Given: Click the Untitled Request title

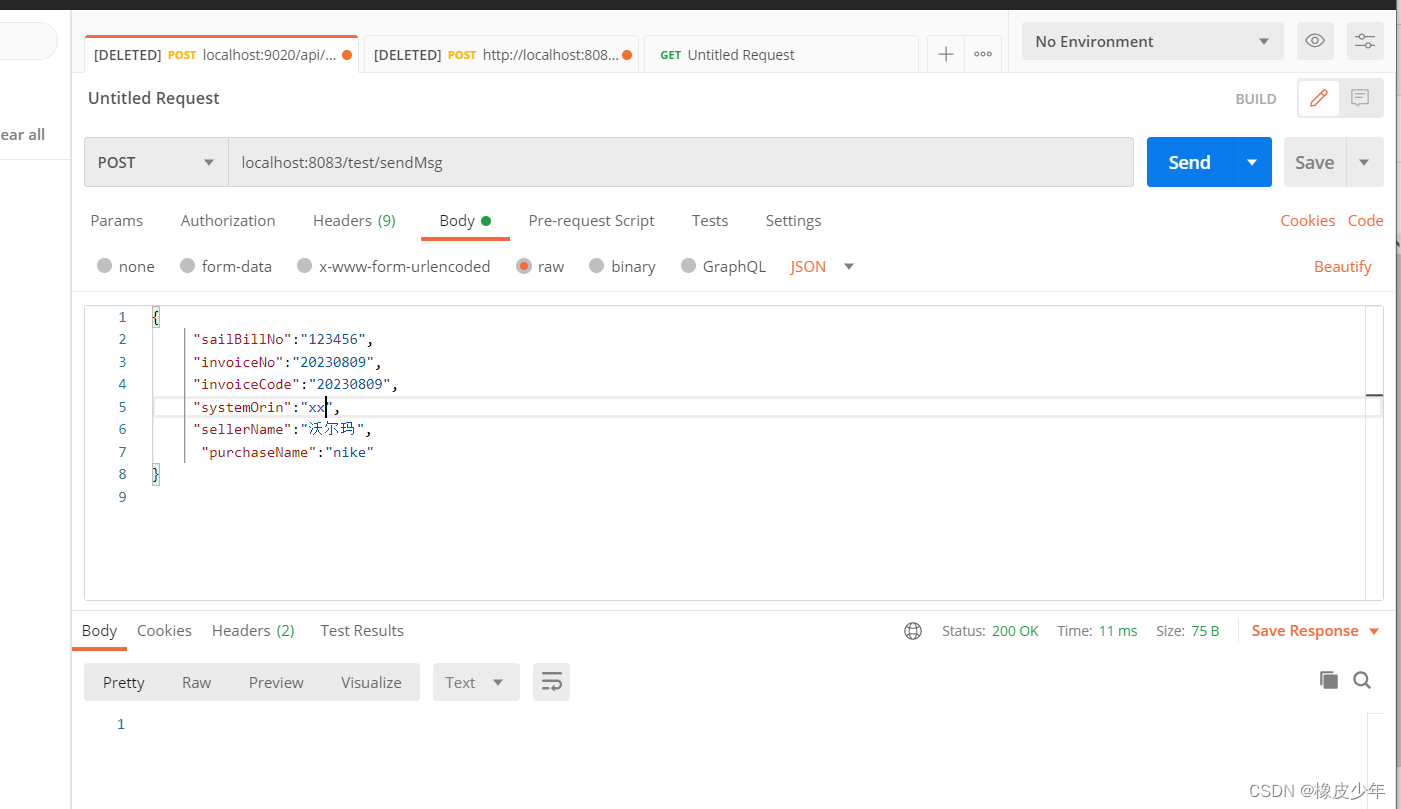Looking at the screenshot, I should point(154,98).
